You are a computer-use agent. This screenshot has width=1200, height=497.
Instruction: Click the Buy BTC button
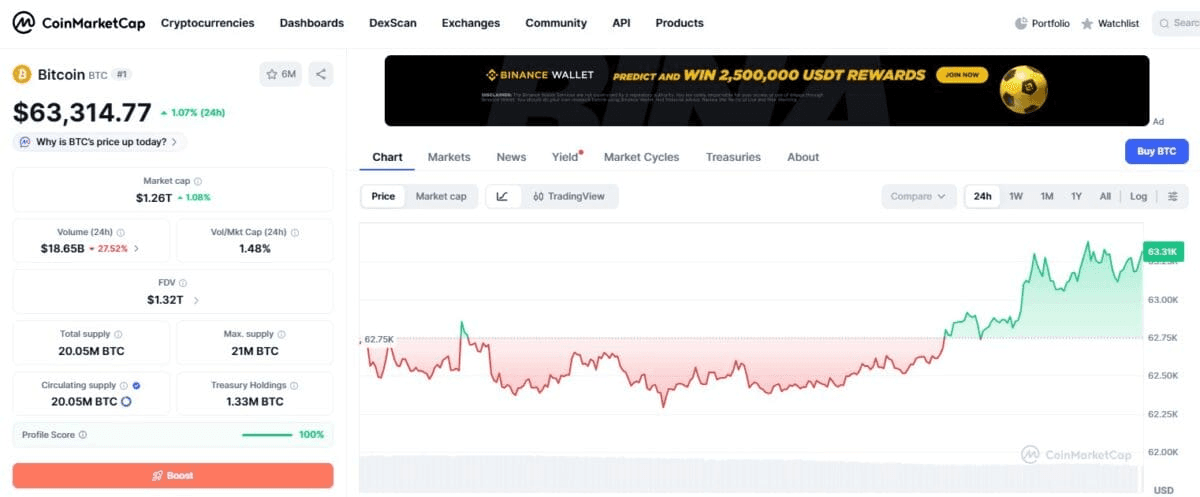point(1157,152)
